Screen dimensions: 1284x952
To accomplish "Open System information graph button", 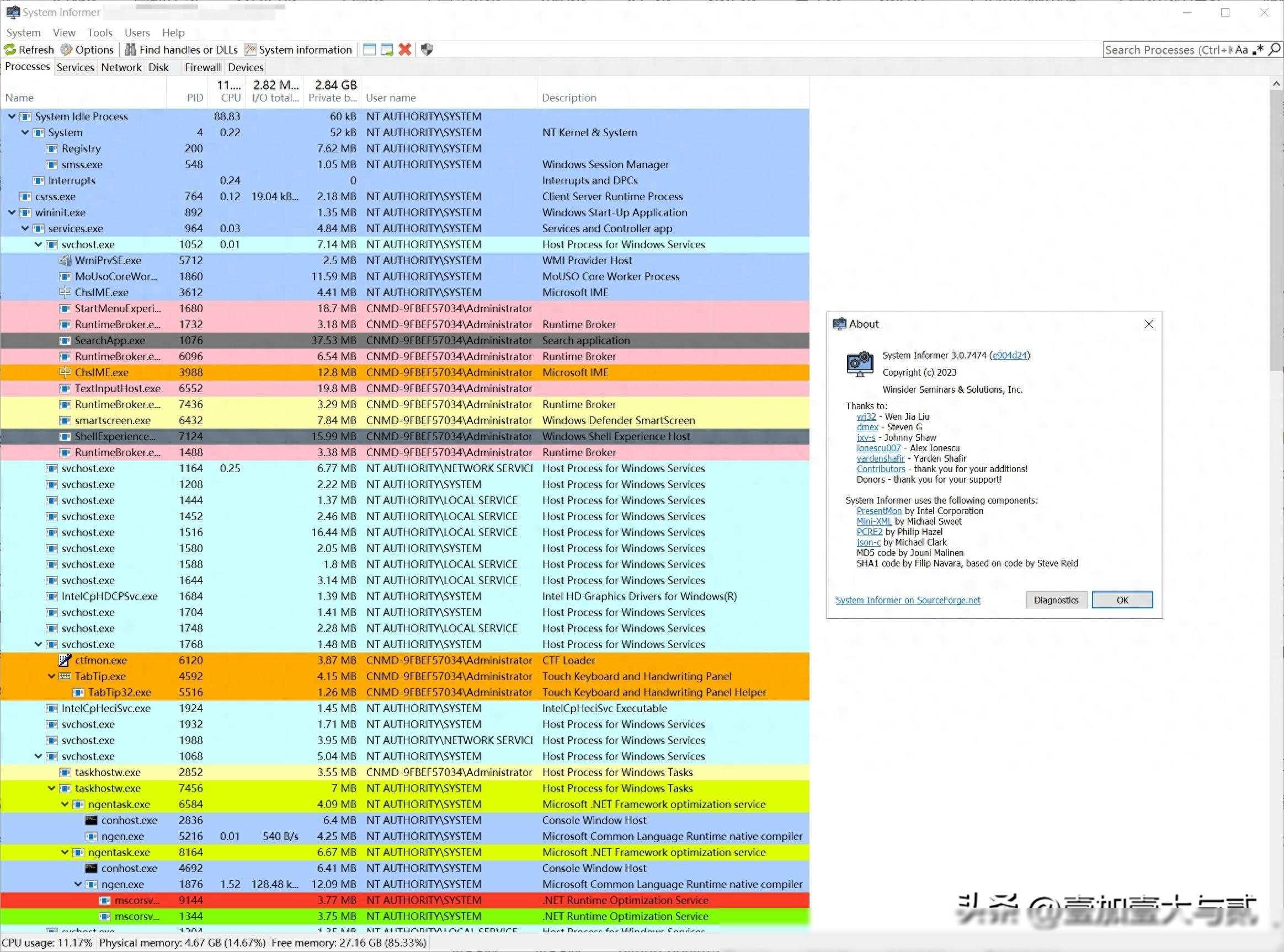I will click(x=298, y=50).
